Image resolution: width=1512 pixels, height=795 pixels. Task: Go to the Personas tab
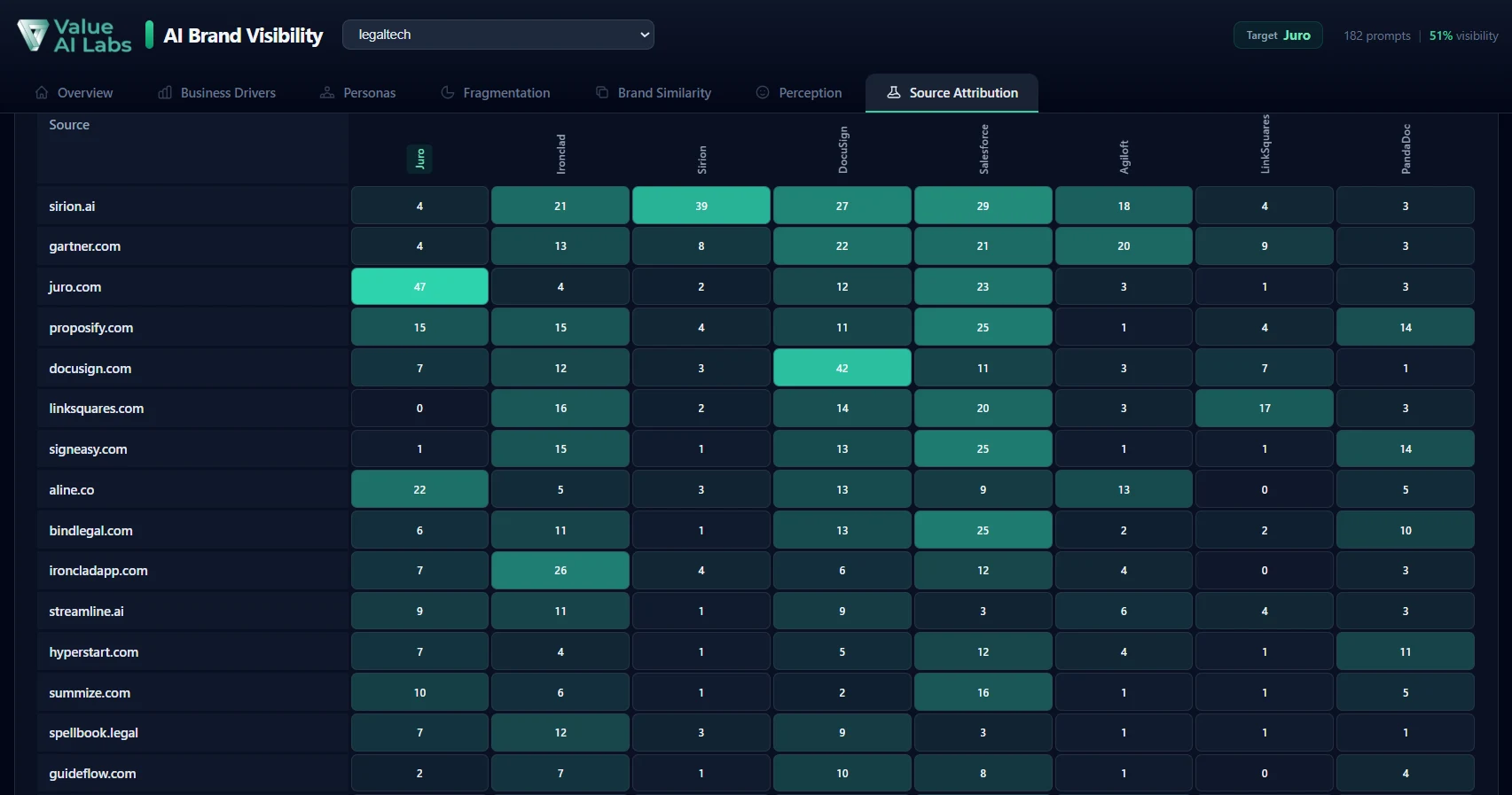point(358,93)
